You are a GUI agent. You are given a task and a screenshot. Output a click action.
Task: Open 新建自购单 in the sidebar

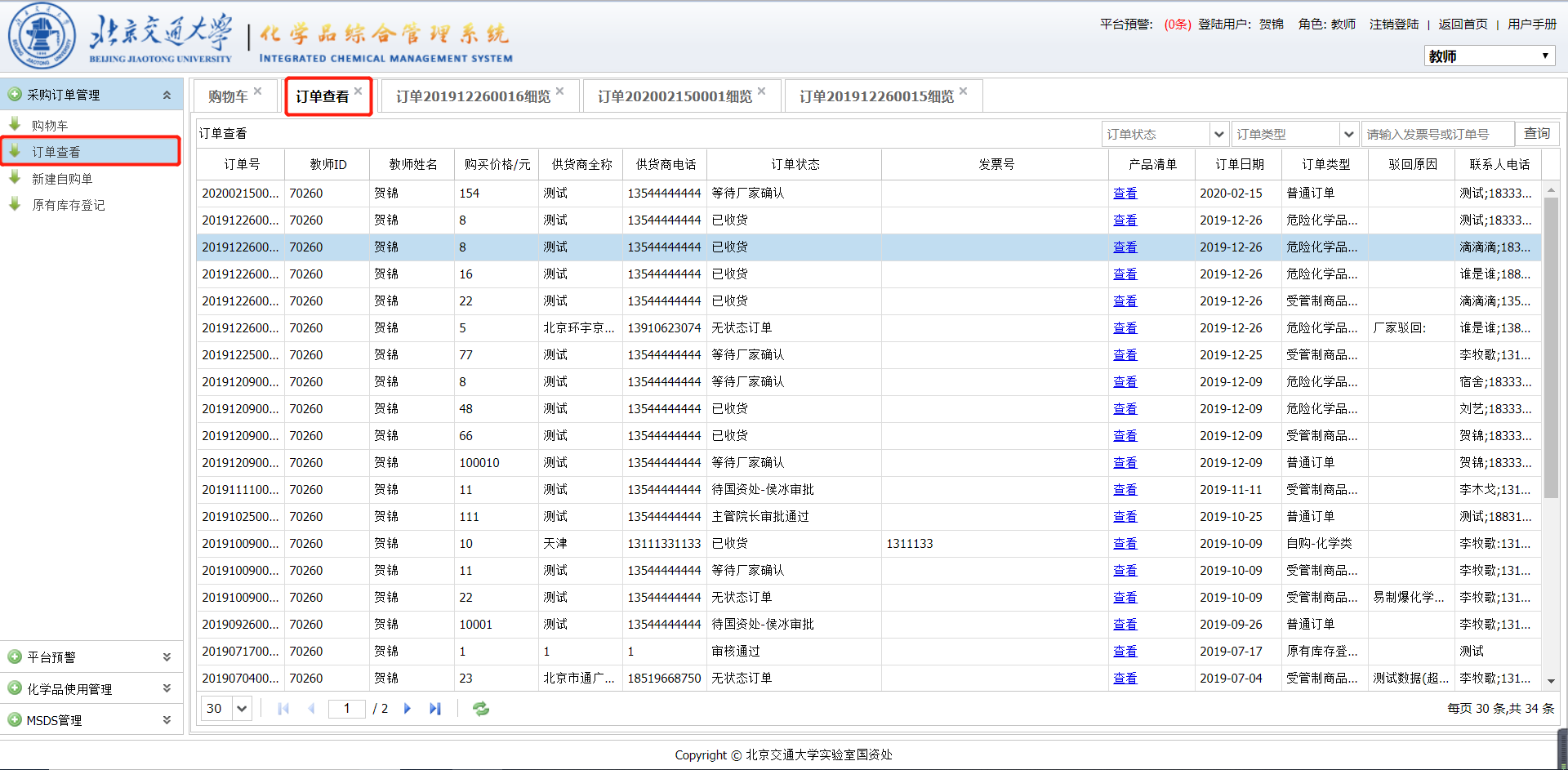62,179
